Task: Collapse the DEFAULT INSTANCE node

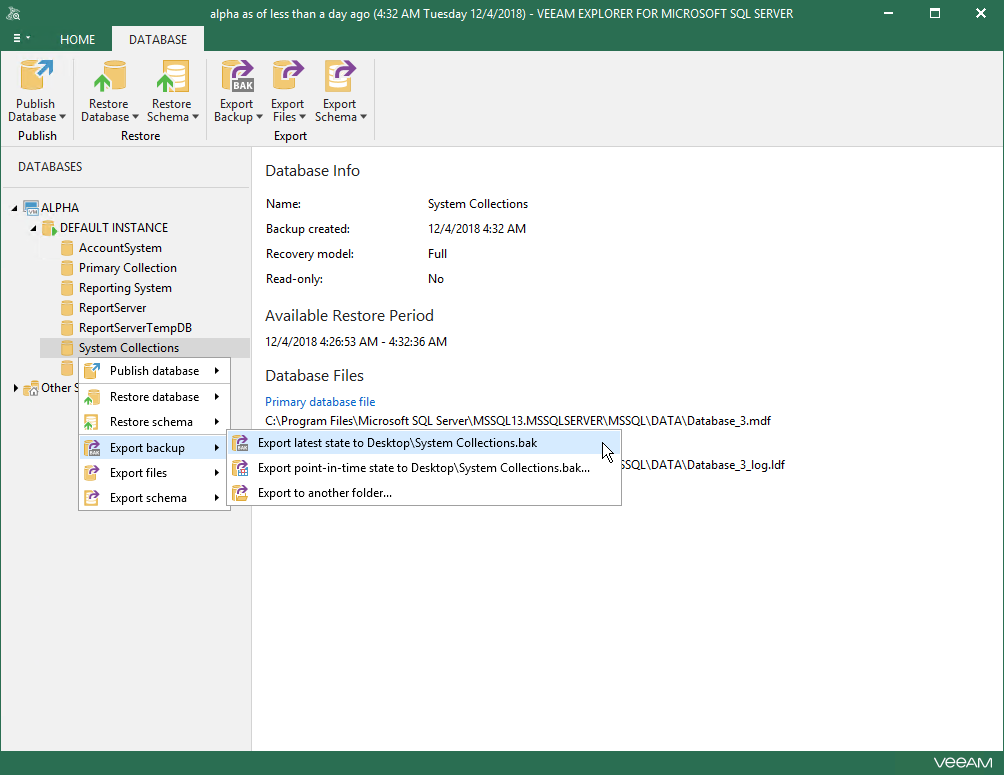Action: pos(33,228)
